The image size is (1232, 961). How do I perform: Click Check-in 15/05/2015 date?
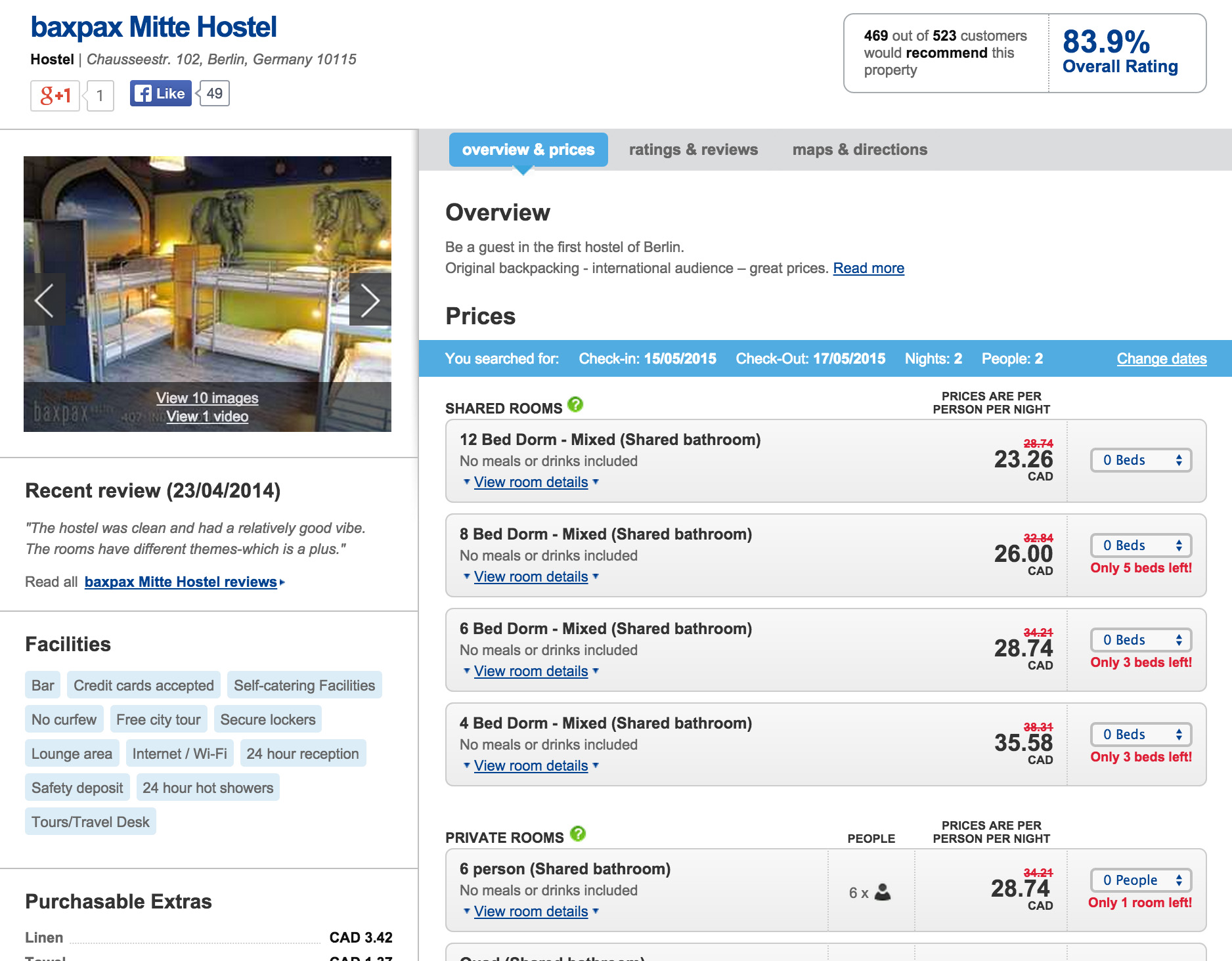click(x=648, y=359)
